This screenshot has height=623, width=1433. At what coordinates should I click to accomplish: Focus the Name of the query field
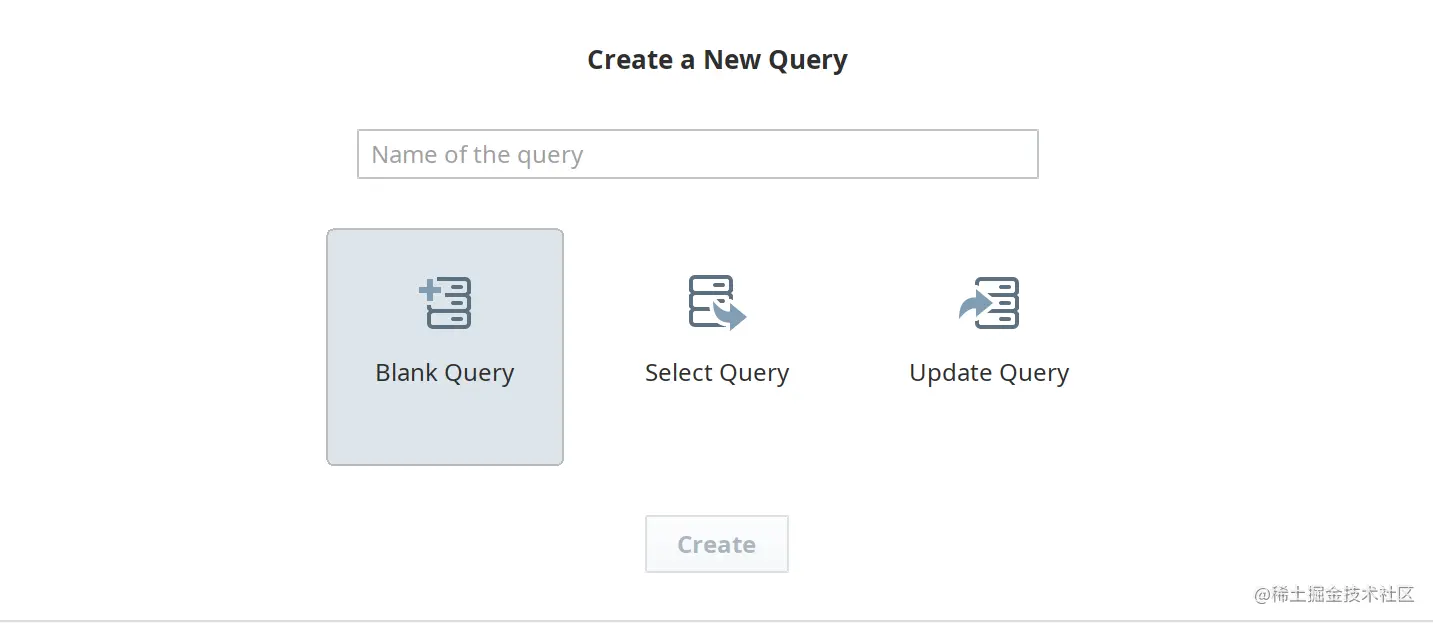(x=697, y=155)
